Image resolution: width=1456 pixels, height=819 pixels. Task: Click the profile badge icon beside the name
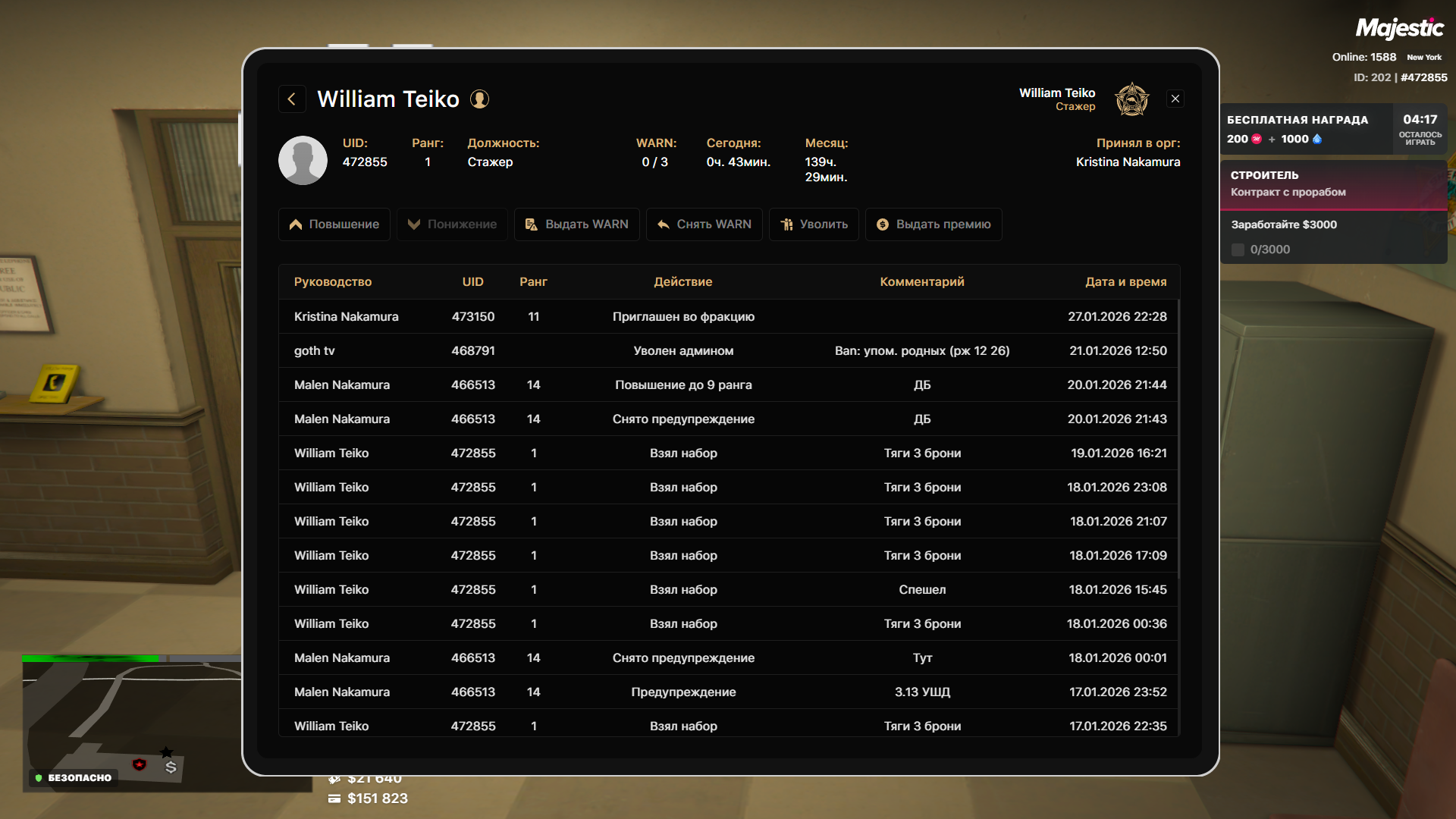(x=479, y=99)
